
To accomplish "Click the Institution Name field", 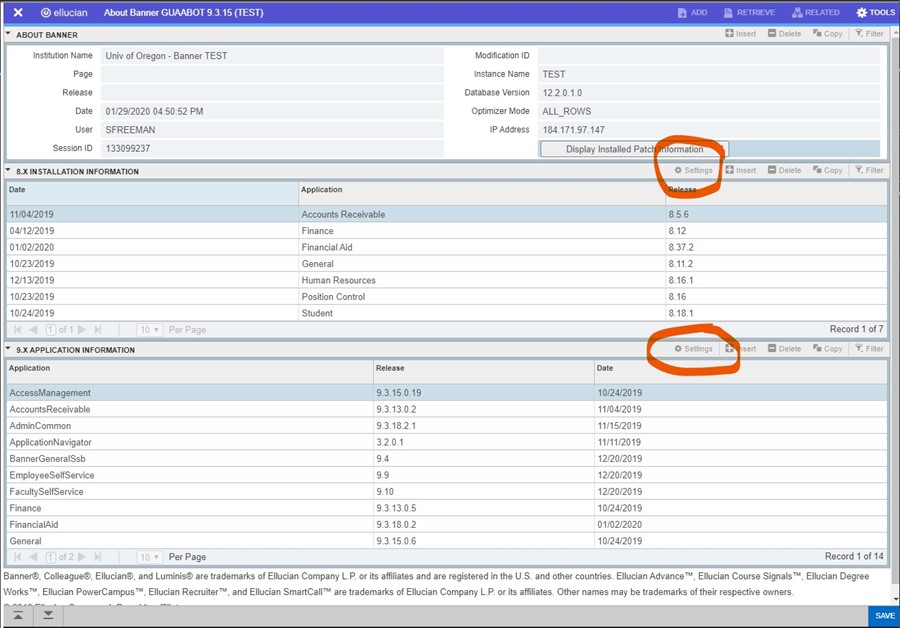I will pyautogui.click(x=272, y=56).
